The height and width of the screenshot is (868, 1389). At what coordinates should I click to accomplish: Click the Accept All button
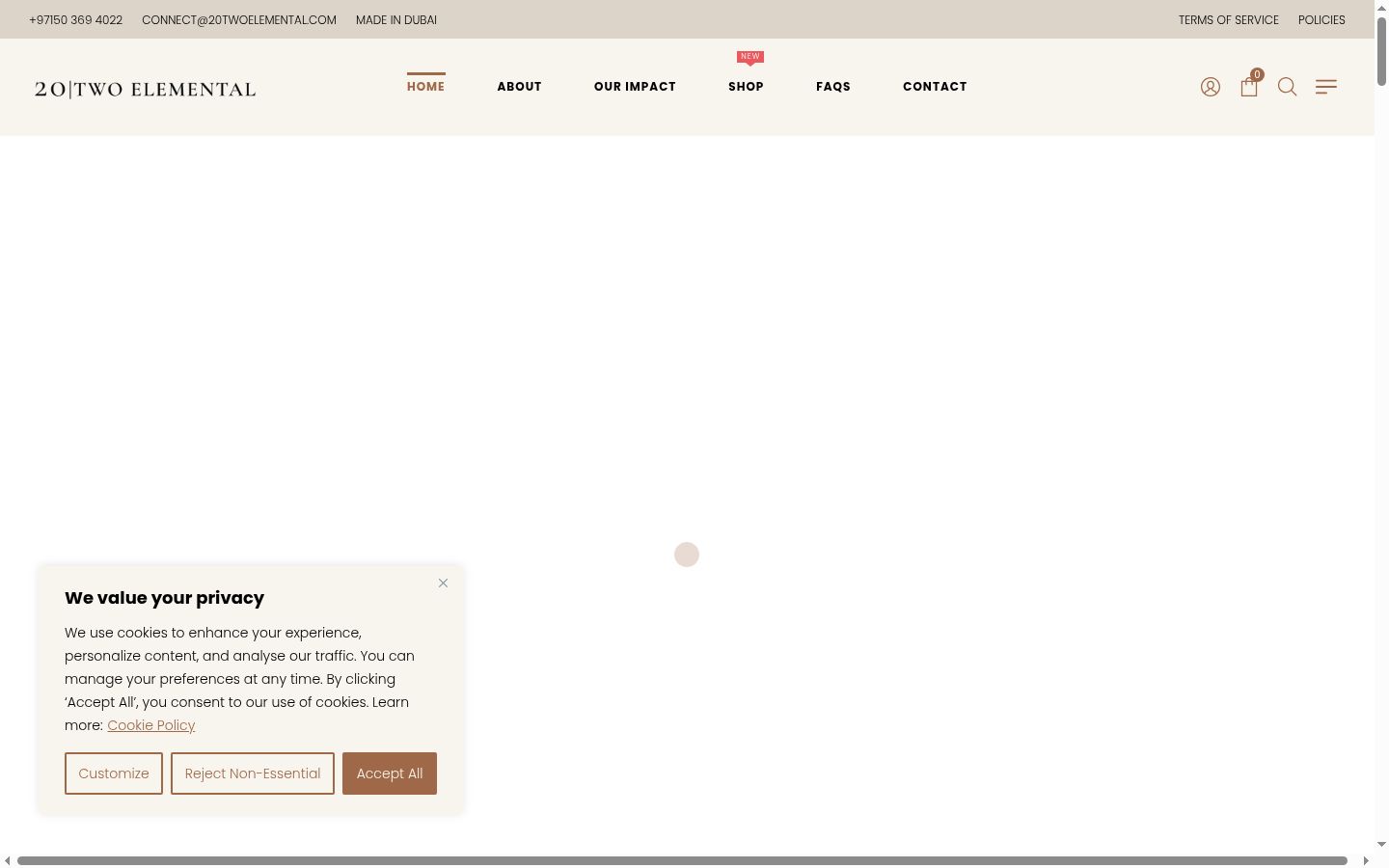pos(390,773)
